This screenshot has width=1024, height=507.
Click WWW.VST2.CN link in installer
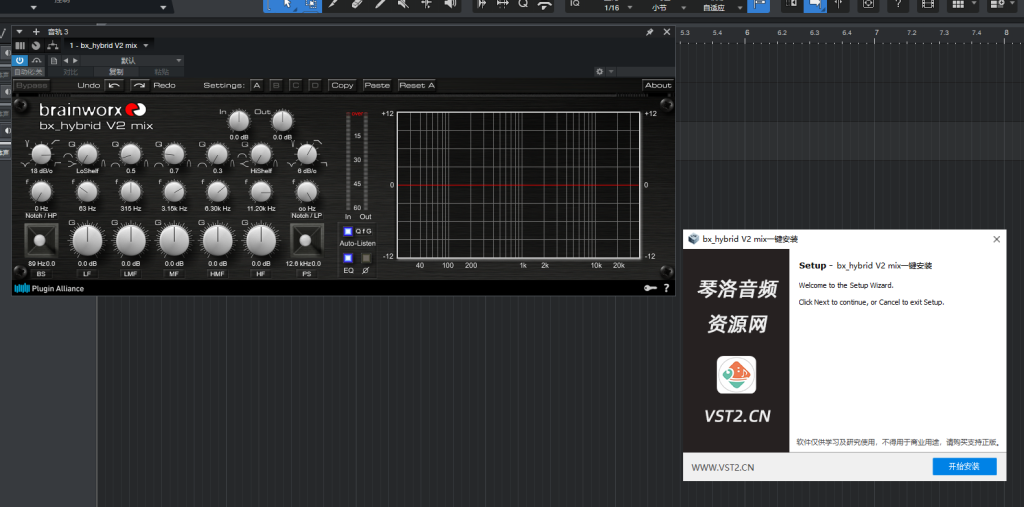tap(723, 467)
